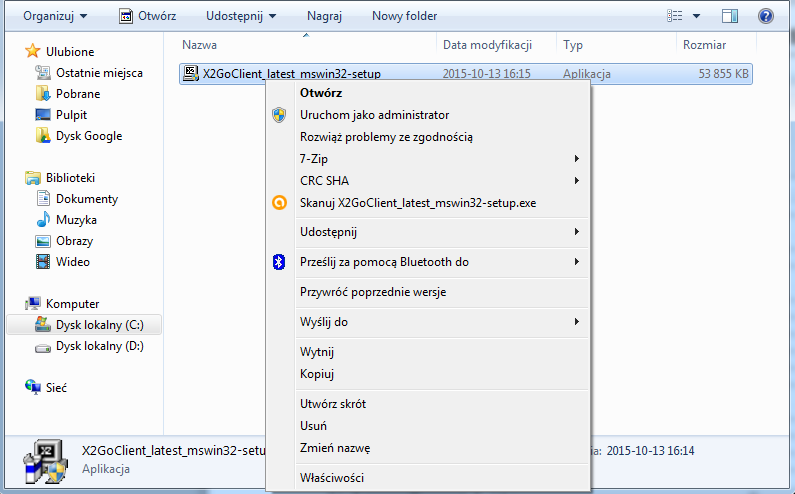The width and height of the screenshot is (795, 494).
Task: Sort by the Nazwa column header
Action: coord(199,45)
